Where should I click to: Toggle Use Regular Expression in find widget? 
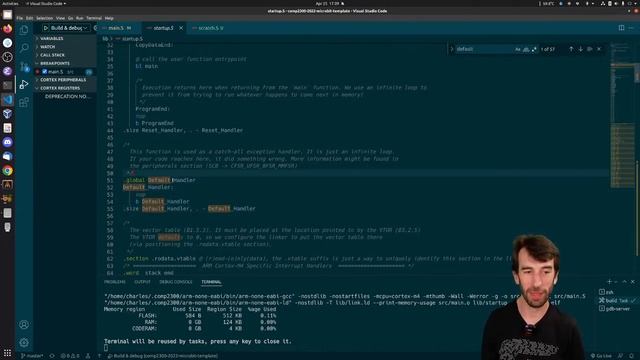[534, 49]
